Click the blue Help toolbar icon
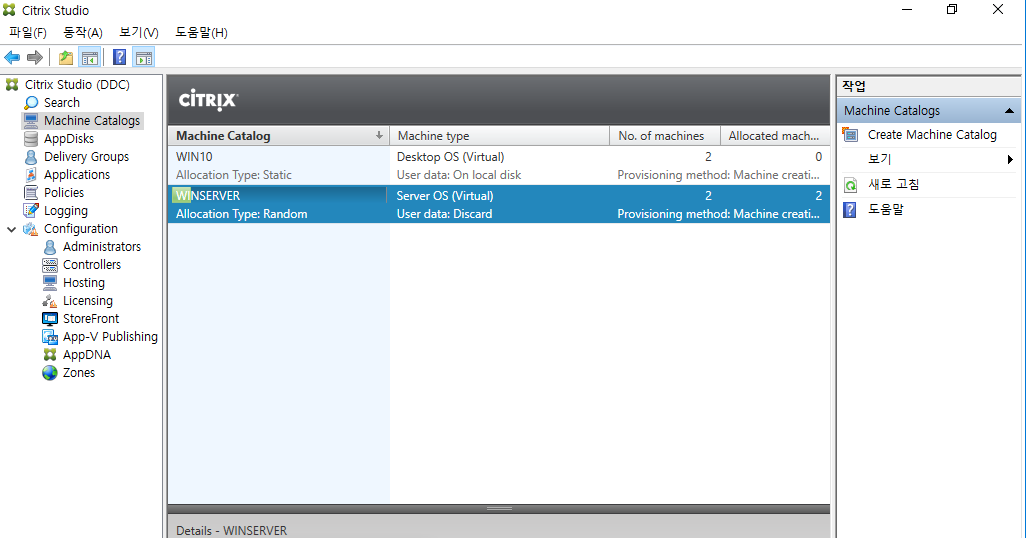 coord(119,58)
